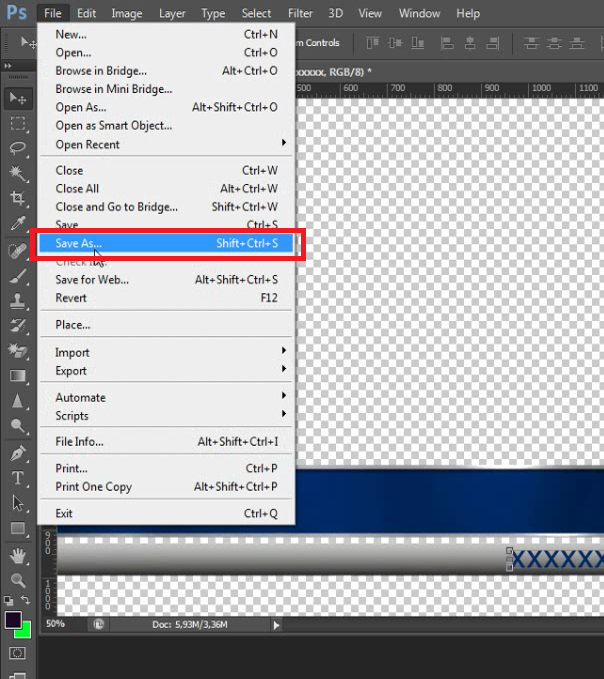Select the Horizontal Type tool
This screenshot has height=679, width=604.
click(x=18, y=478)
